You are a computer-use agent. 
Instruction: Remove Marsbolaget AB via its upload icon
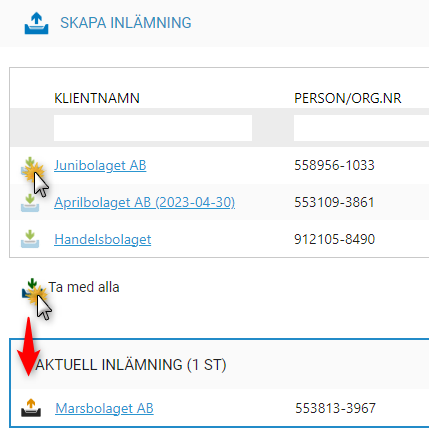[31, 408]
